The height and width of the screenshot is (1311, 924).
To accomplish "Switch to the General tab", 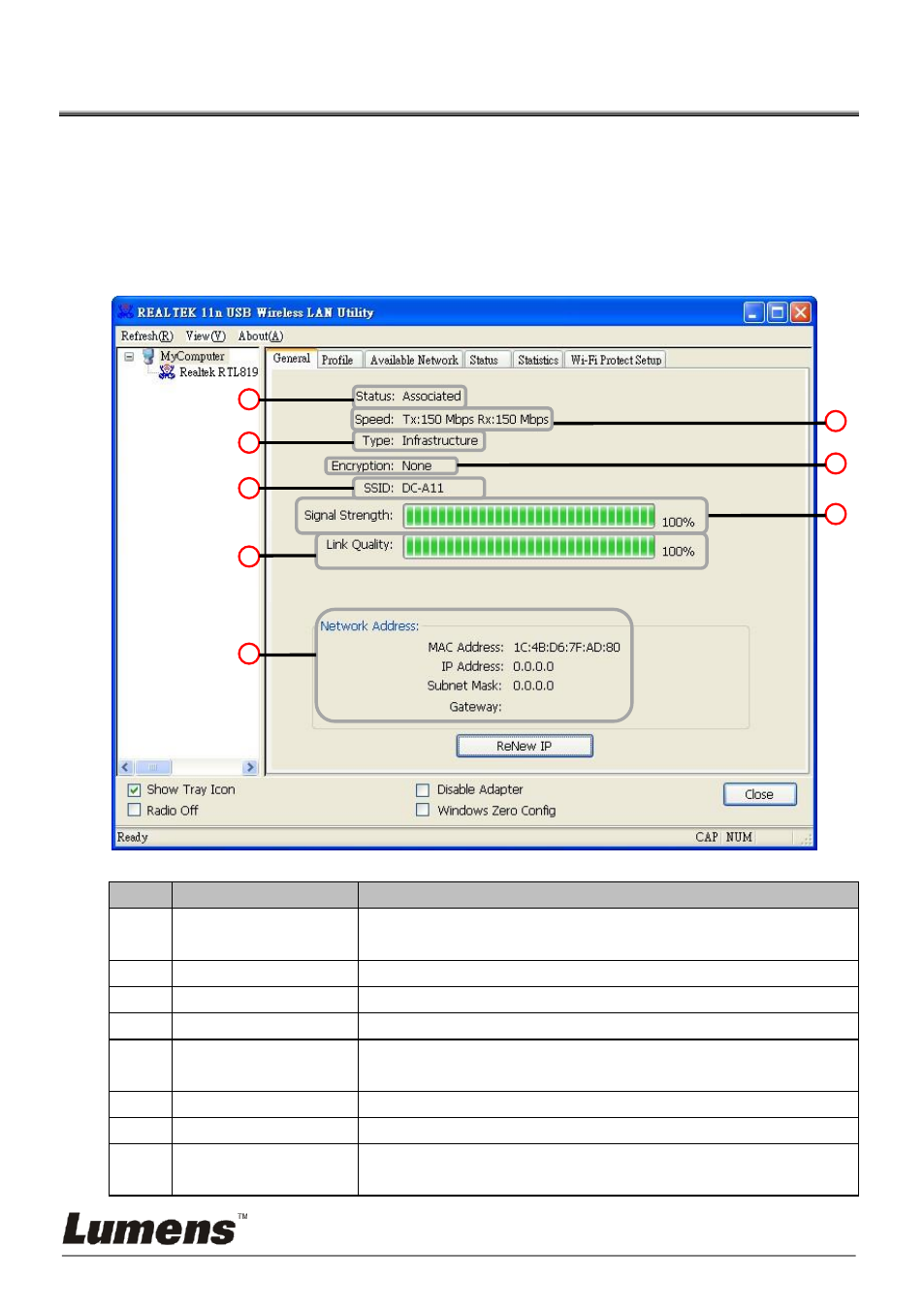I will point(292,359).
